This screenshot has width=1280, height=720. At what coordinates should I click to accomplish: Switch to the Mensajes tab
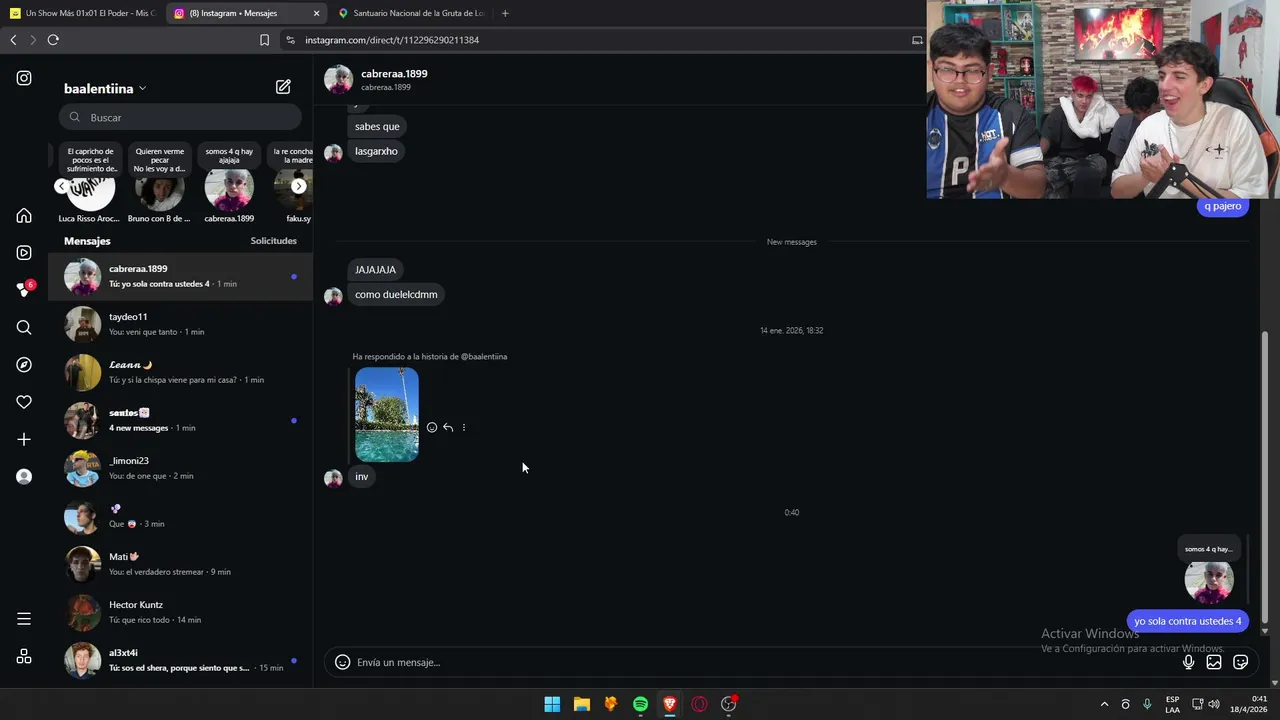point(87,241)
